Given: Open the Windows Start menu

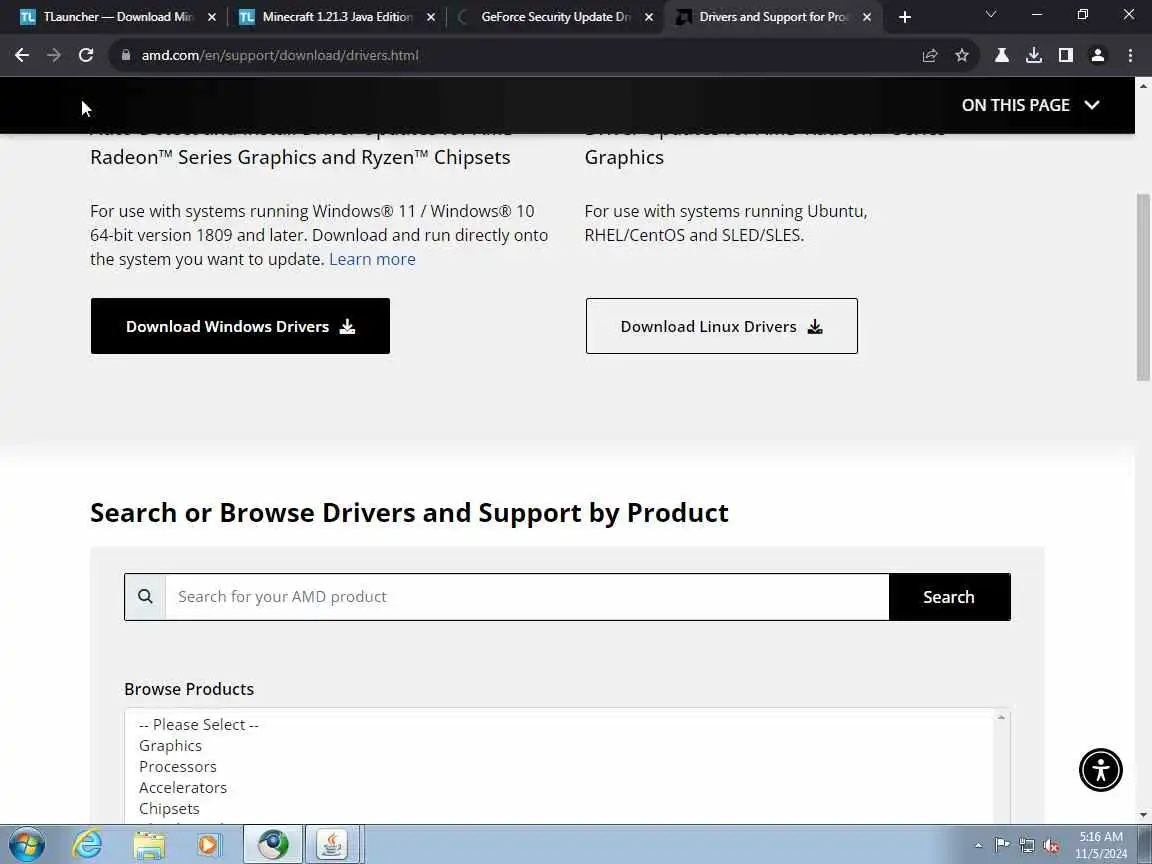Looking at the screenshot, I should 27,845.
